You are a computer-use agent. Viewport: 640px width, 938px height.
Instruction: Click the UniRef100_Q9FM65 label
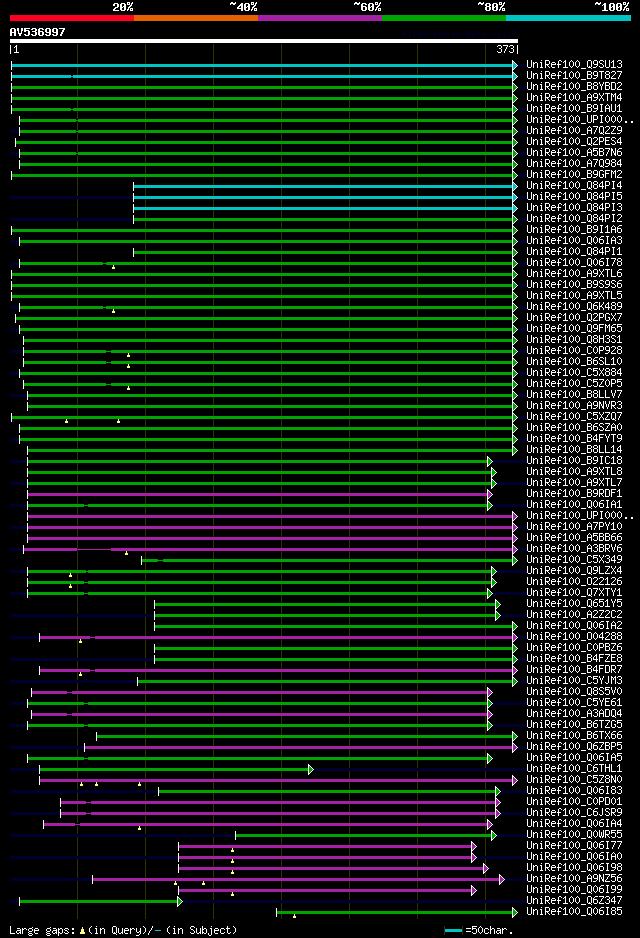(574, 328)
